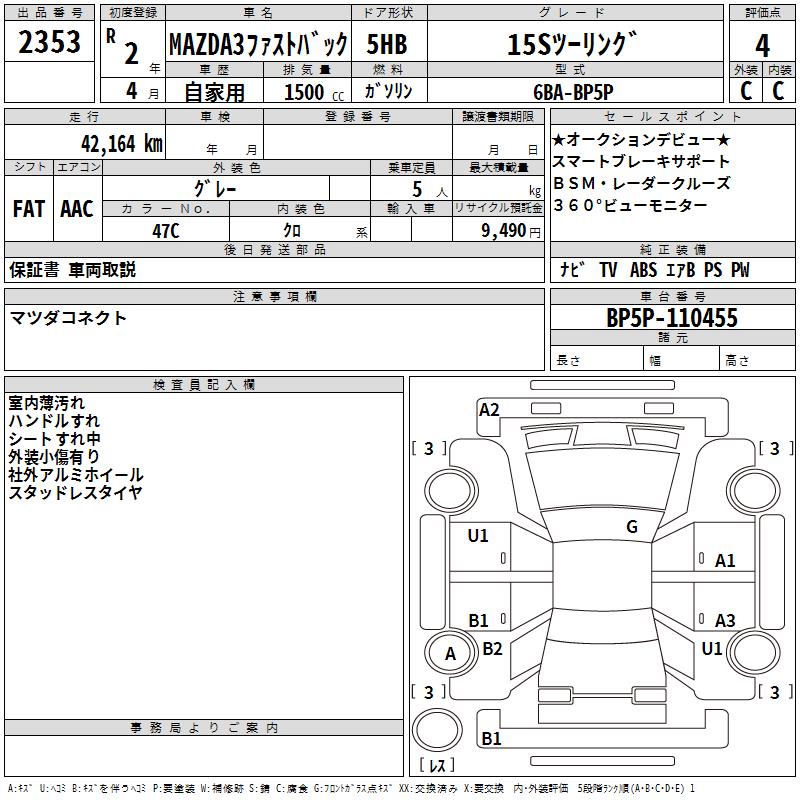The height and width of the screenshot is (800, 800).
Task: Select the 譲渡書類期限 header
Action: click(498, 116)
